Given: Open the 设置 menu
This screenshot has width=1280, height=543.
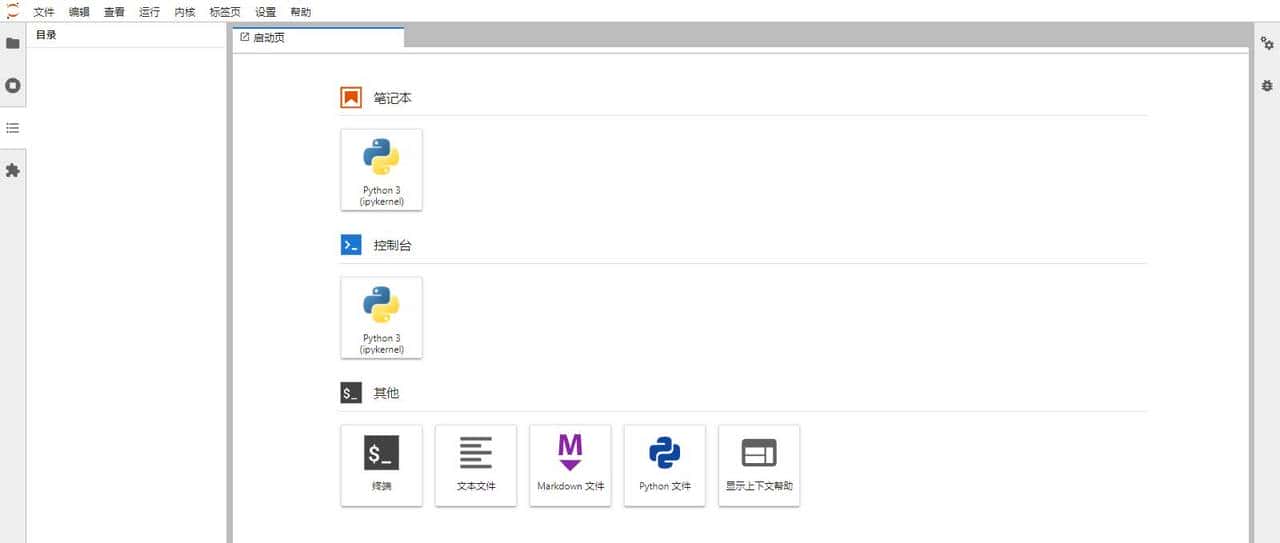Looking at the screenshot, I should (265, 12).
